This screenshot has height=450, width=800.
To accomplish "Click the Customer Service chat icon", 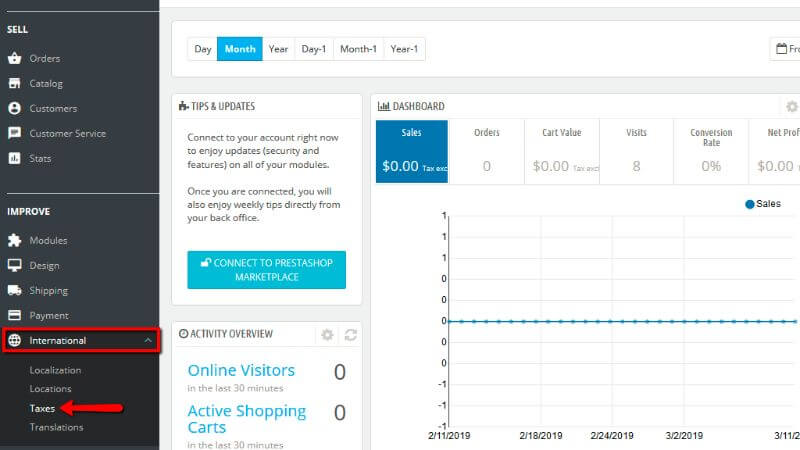I will click(14, 133).
